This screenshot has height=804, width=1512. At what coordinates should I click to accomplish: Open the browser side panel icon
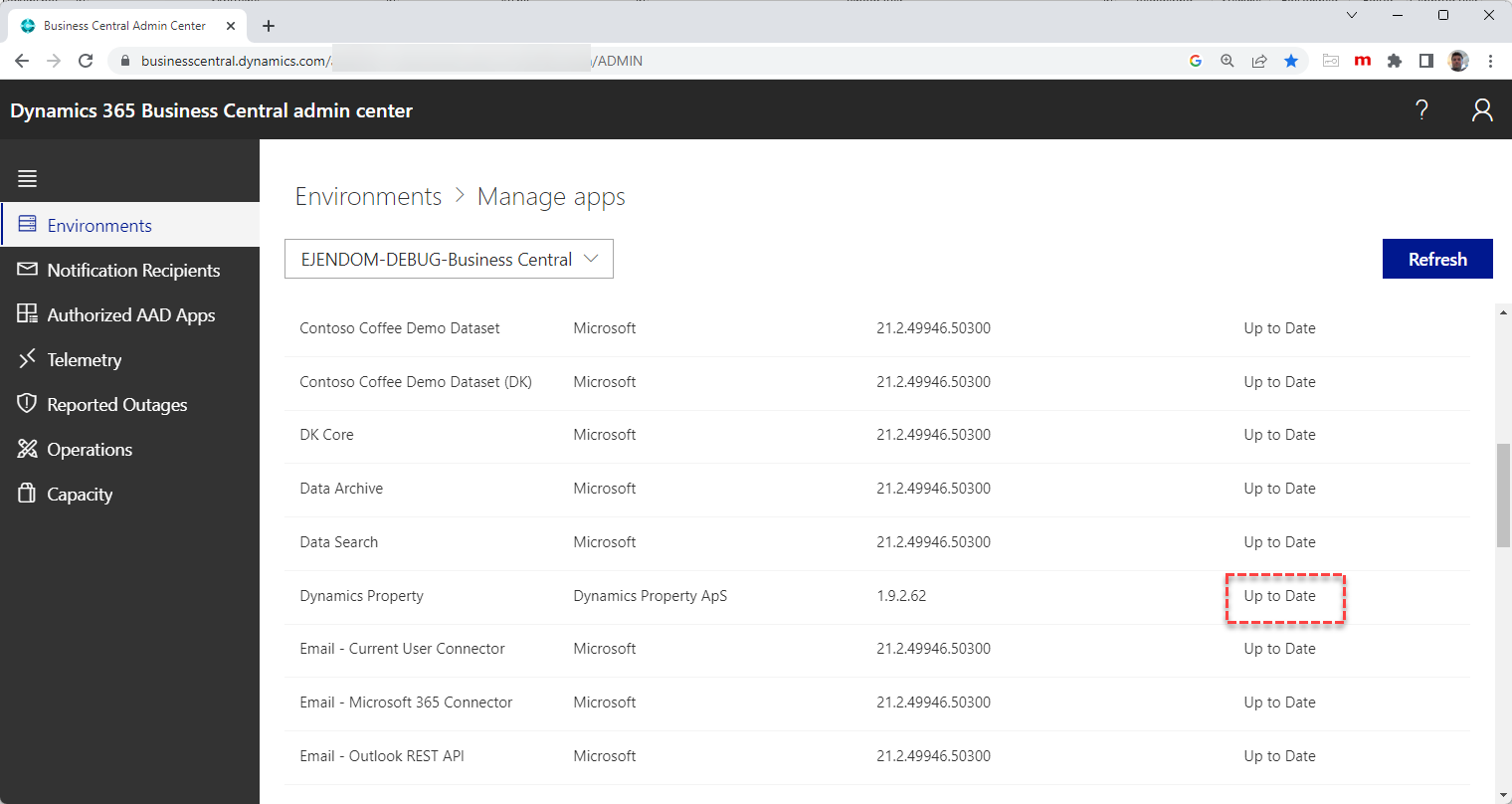(1425, 61)
